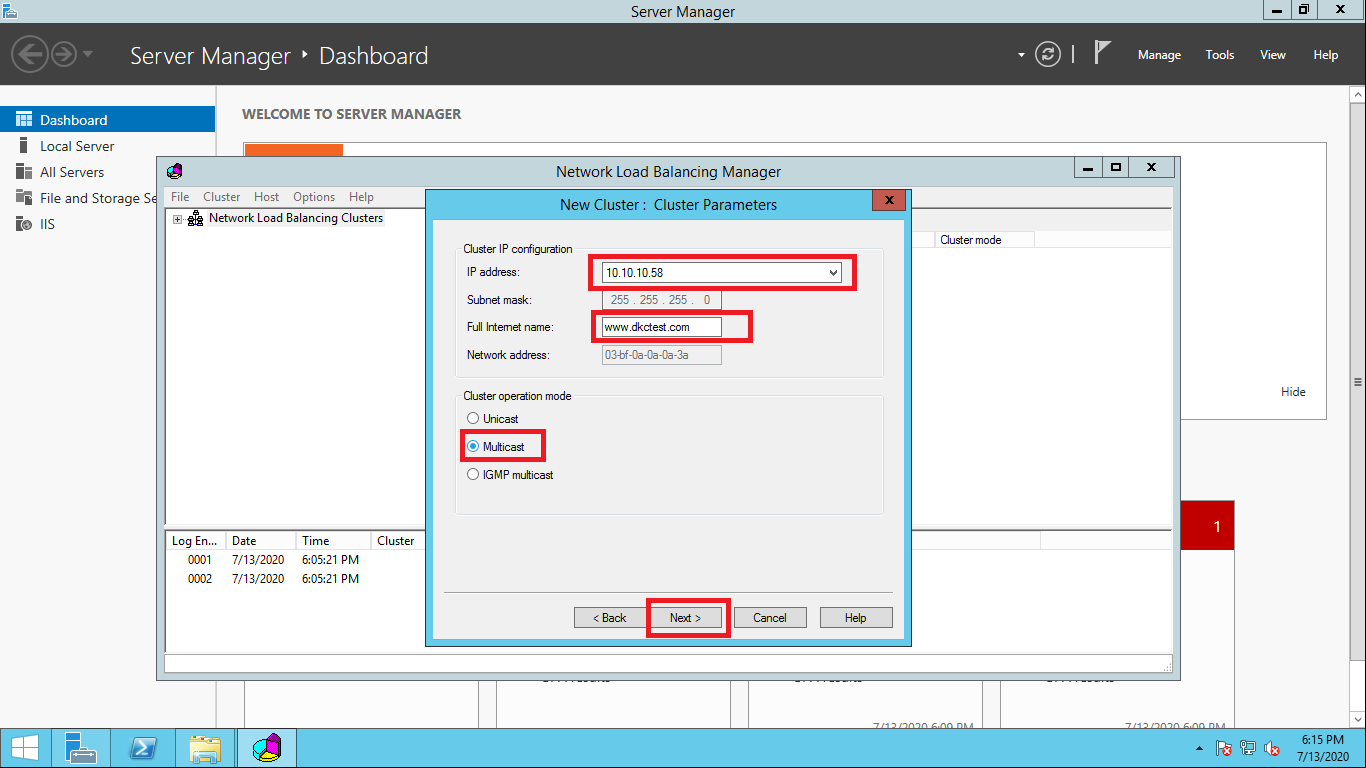Open the Server Manager navigation history dropdown
This screenshot has height=768, width=1366.
(x=88, y=54)
